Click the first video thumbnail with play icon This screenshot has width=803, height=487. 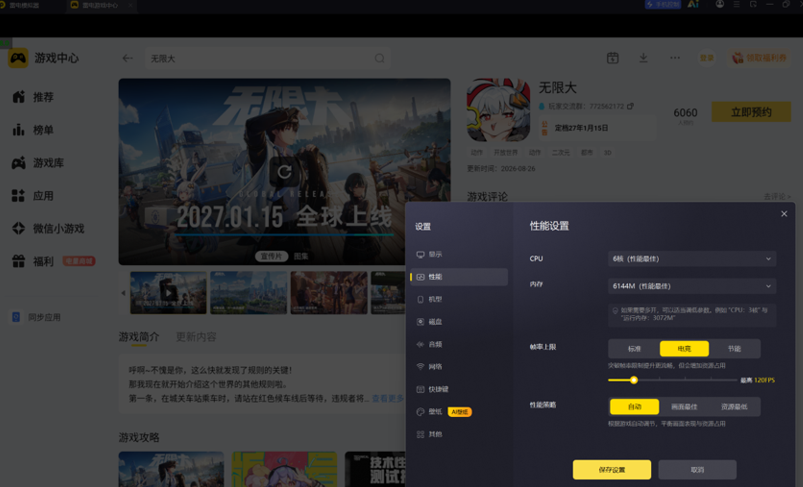(x=168, y=292)
